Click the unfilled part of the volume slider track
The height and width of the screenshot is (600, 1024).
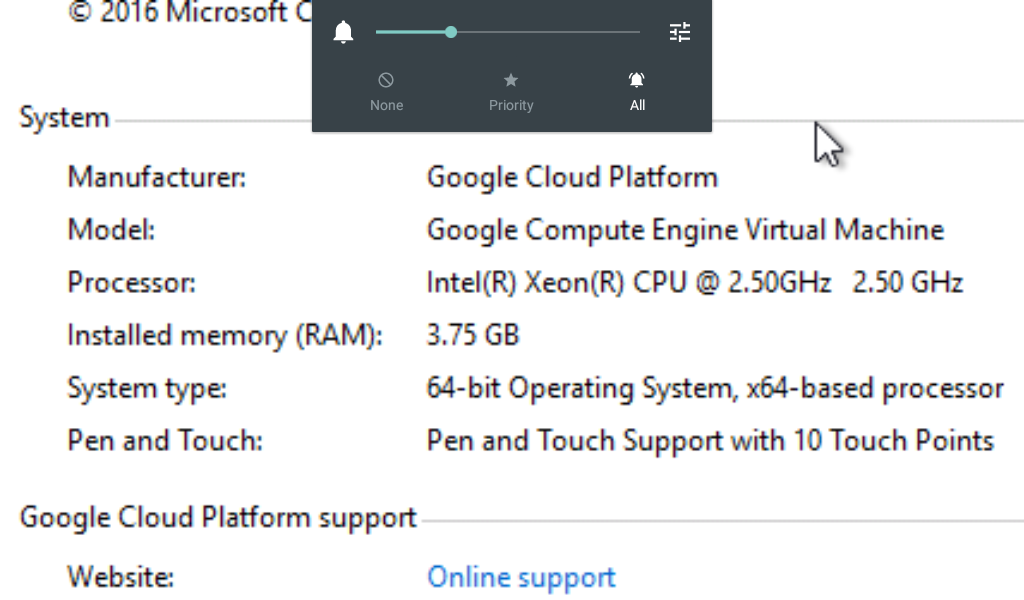point(550,32)
